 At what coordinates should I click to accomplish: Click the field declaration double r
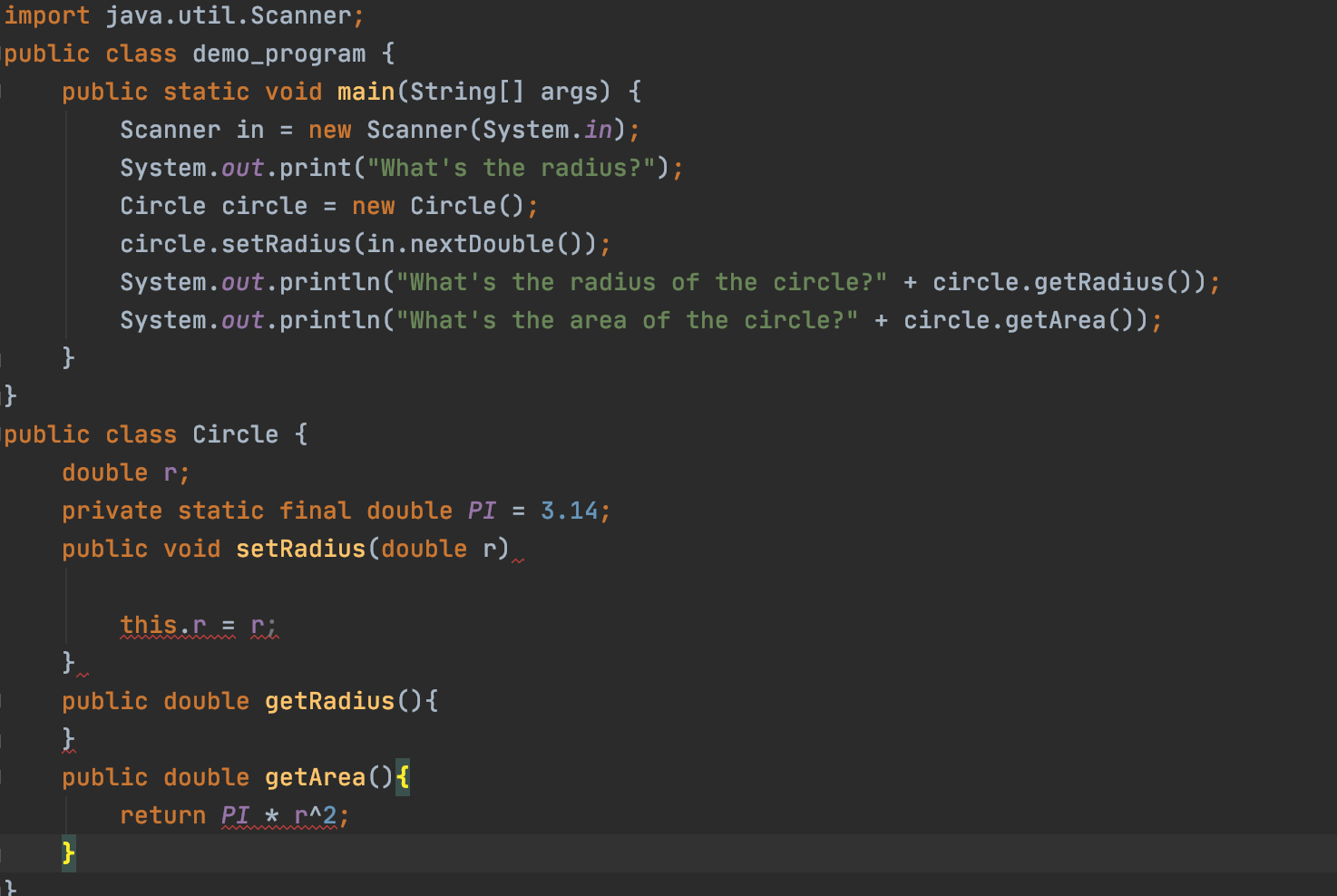tap(122, 472)
